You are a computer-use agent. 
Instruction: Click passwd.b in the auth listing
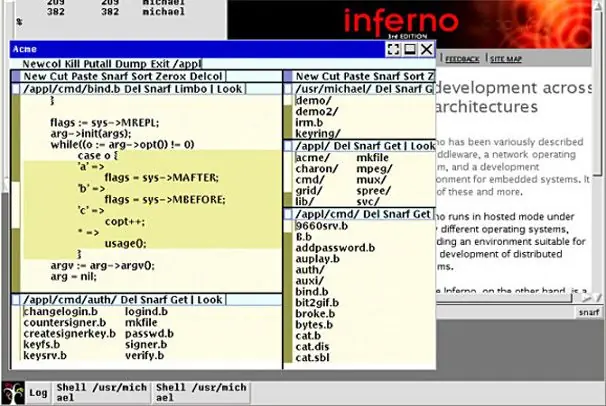pyautogui.click(x=149, y=333)
